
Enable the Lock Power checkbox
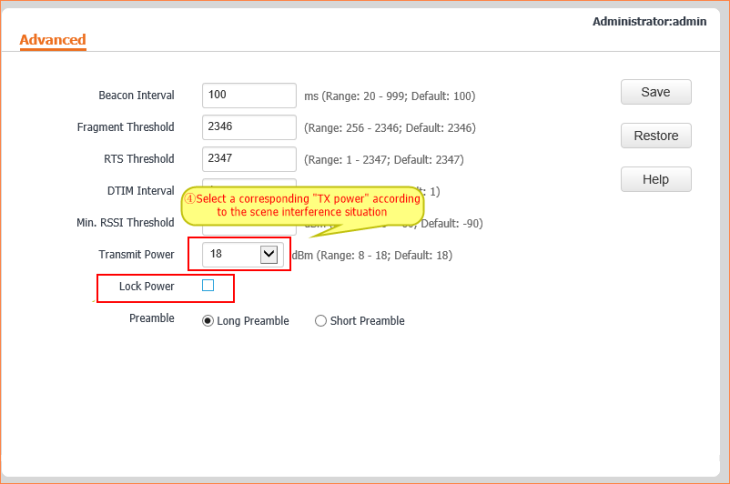click(x=208, y=286)
